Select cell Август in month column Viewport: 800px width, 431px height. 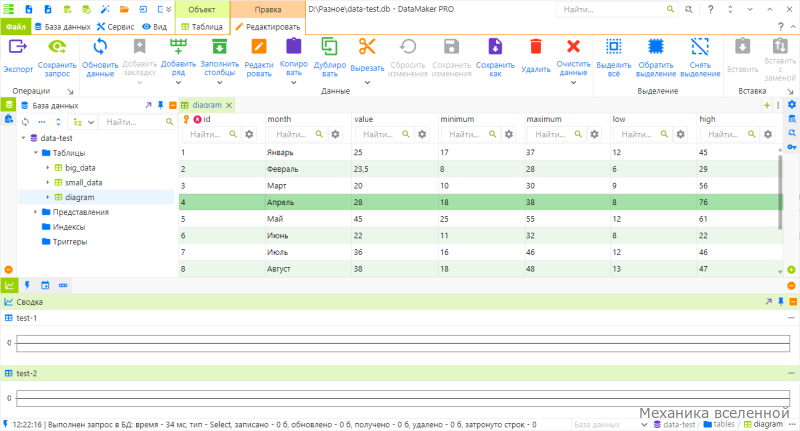click(308, 269)
